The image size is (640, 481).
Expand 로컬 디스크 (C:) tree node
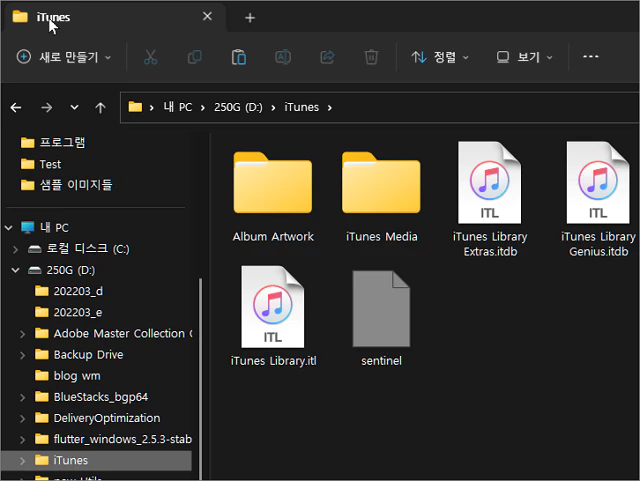coord(16,249)
